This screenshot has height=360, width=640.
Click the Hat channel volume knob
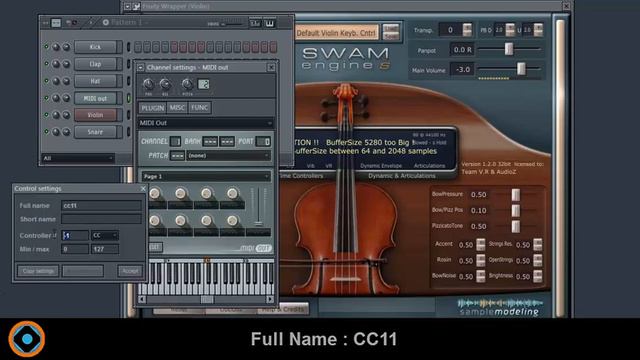point(66,81)
